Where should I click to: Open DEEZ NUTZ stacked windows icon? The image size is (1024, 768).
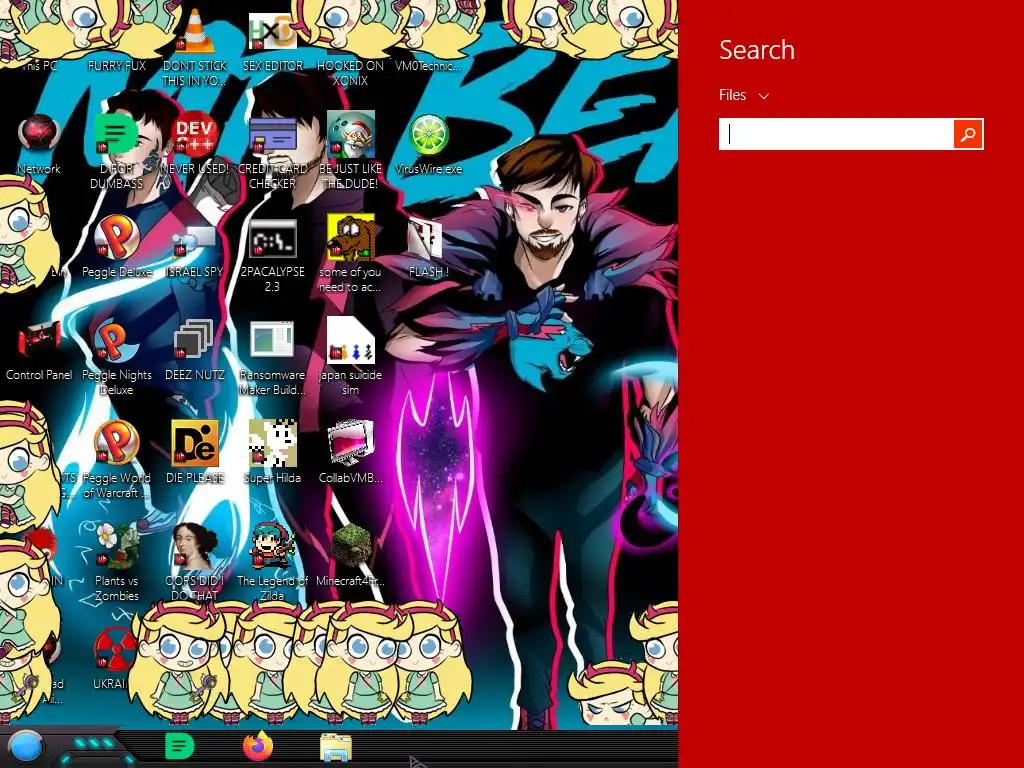pyautogui.click(x=195, y=340)
